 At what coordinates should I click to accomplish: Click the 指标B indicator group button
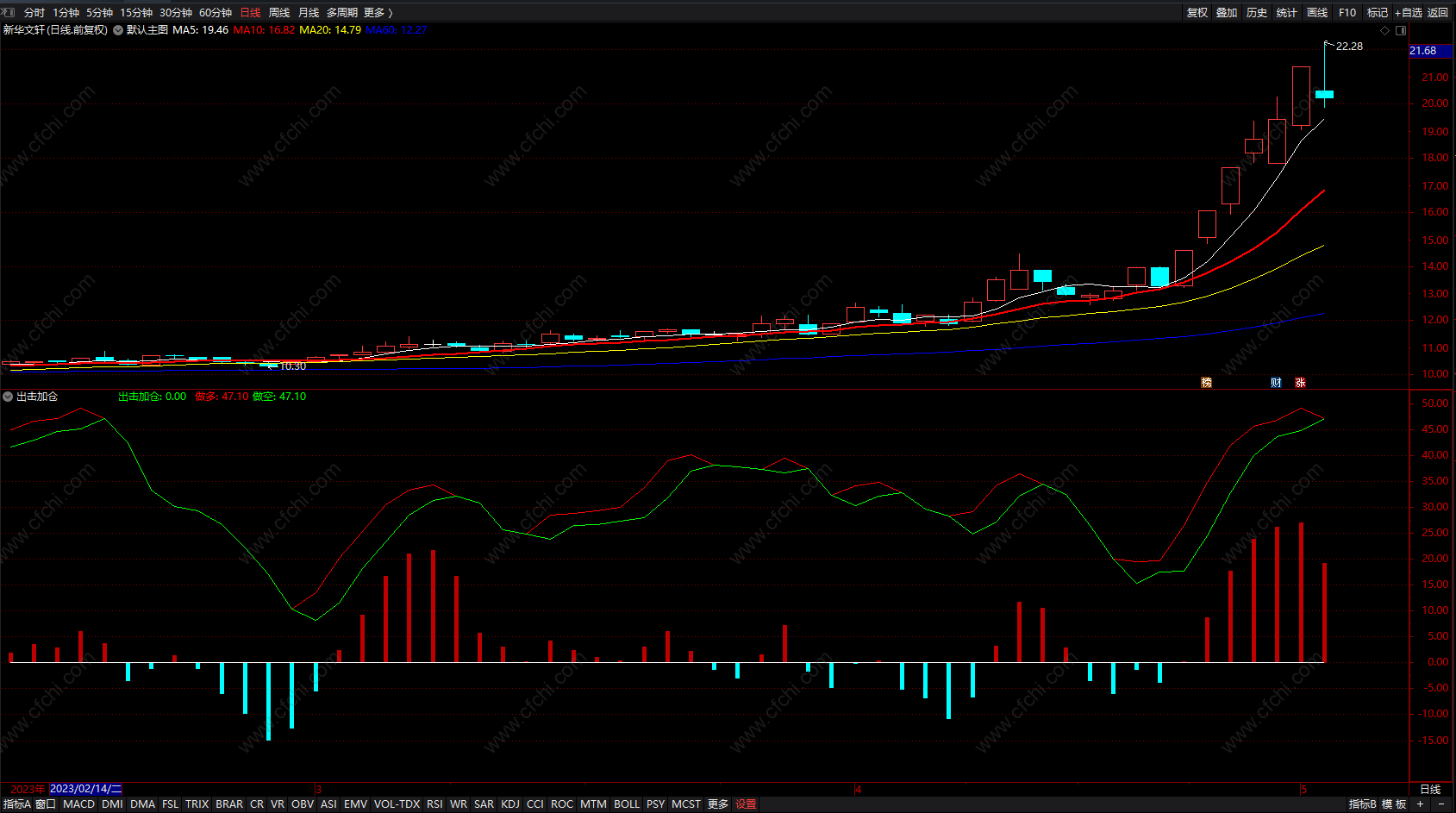click(1363, 804)
